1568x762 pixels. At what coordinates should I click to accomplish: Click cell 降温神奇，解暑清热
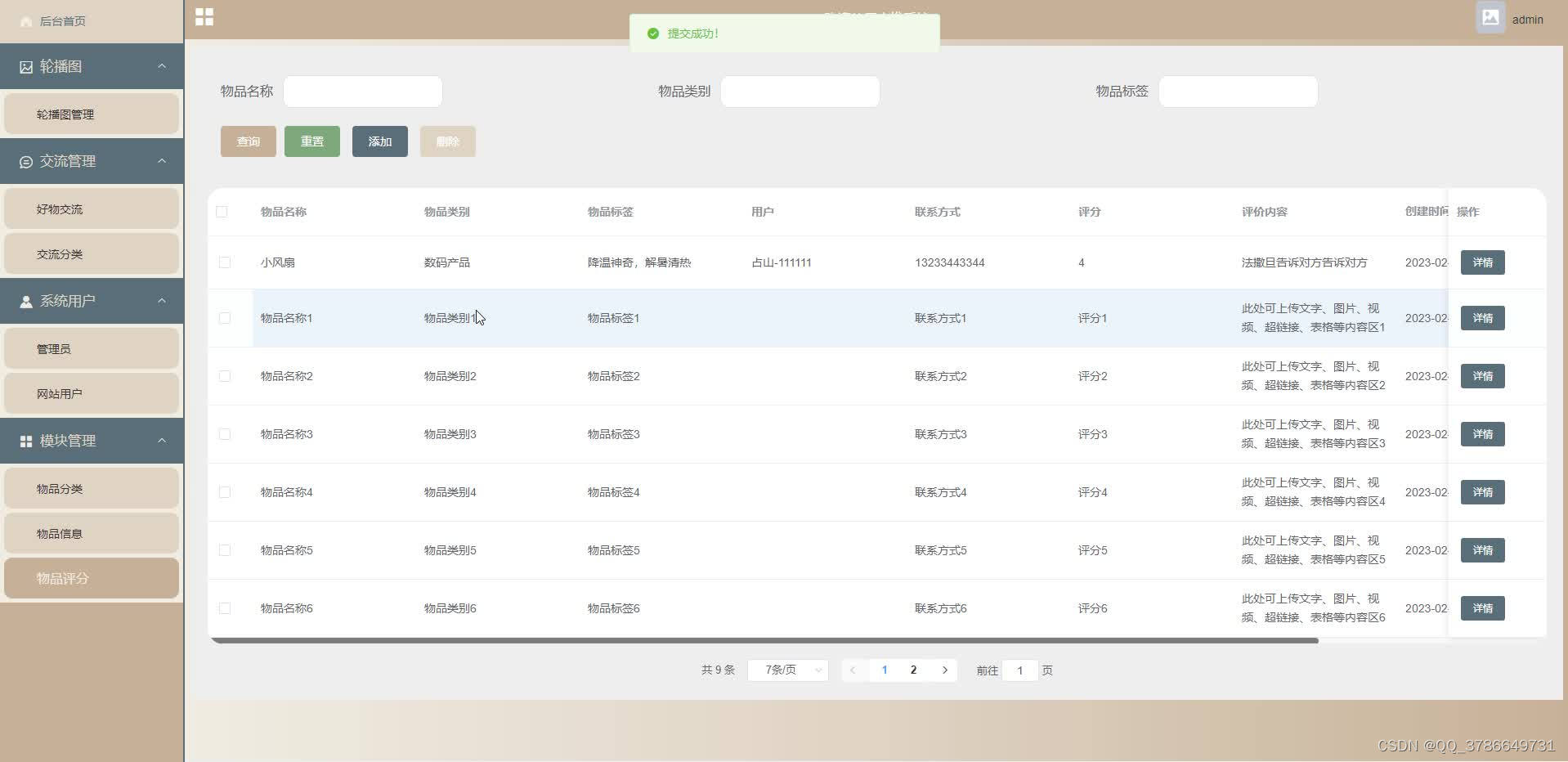(639, 262)
